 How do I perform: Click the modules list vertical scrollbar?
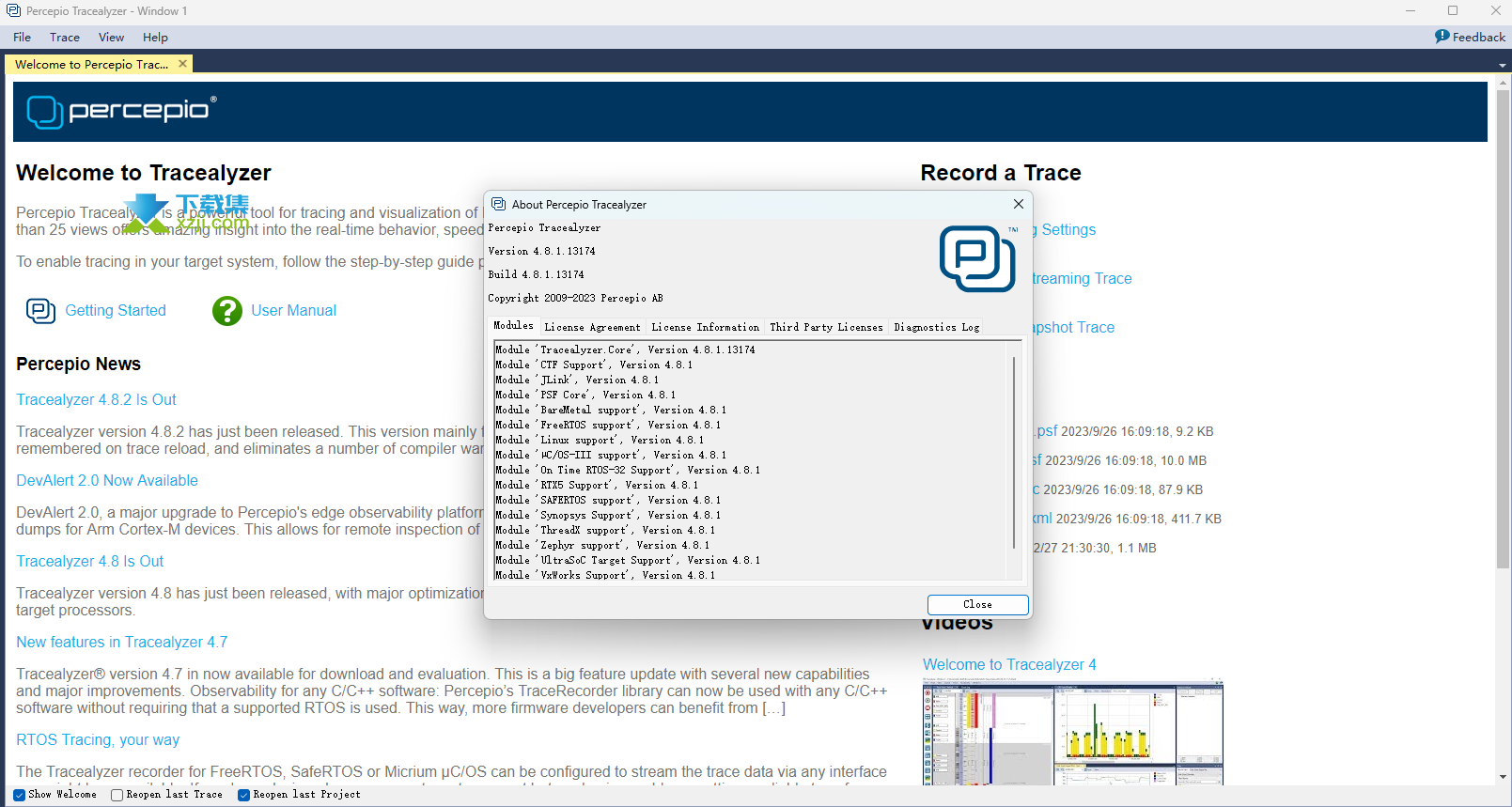[1014, 453]
